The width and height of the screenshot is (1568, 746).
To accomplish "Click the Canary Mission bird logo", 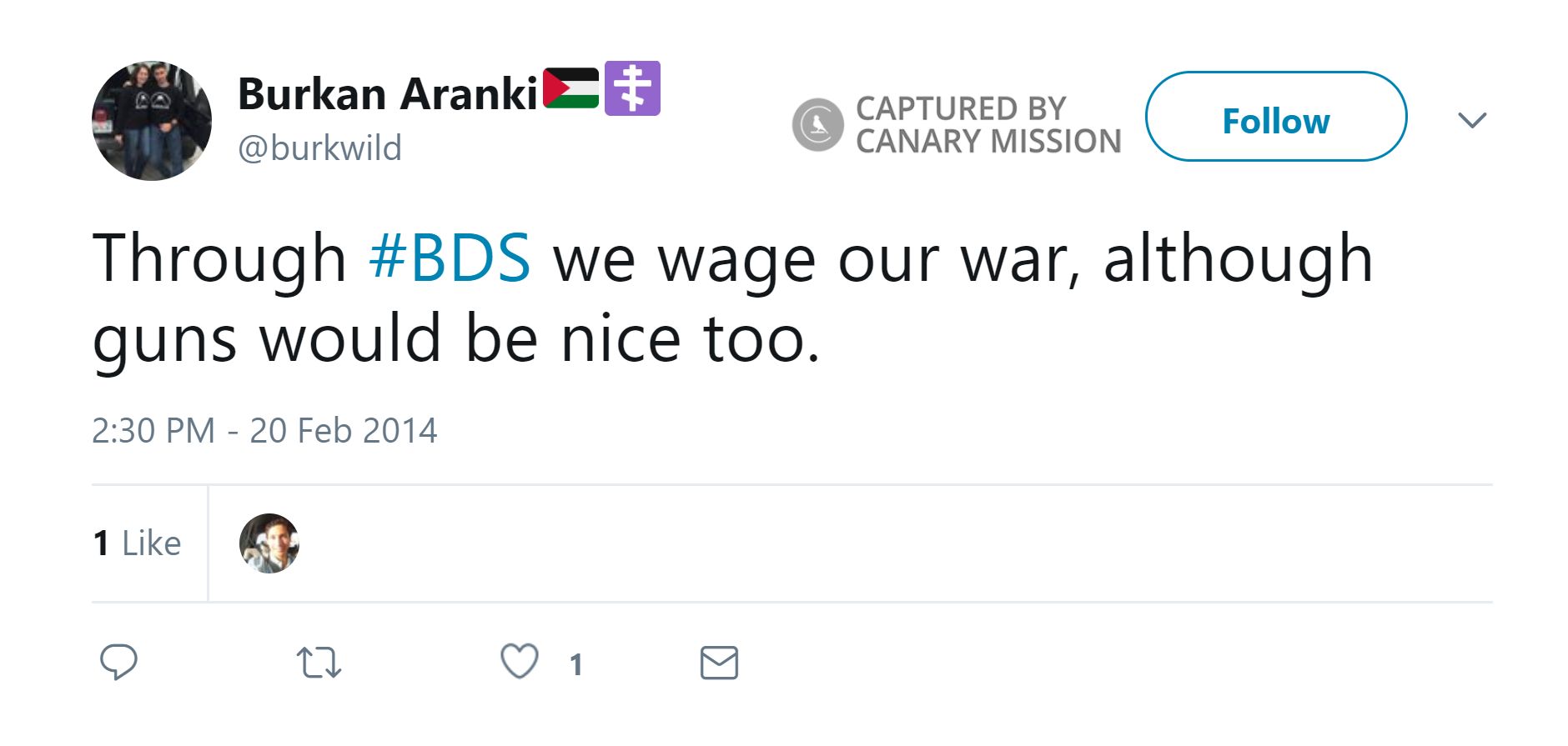I will [x=818, y=125].
